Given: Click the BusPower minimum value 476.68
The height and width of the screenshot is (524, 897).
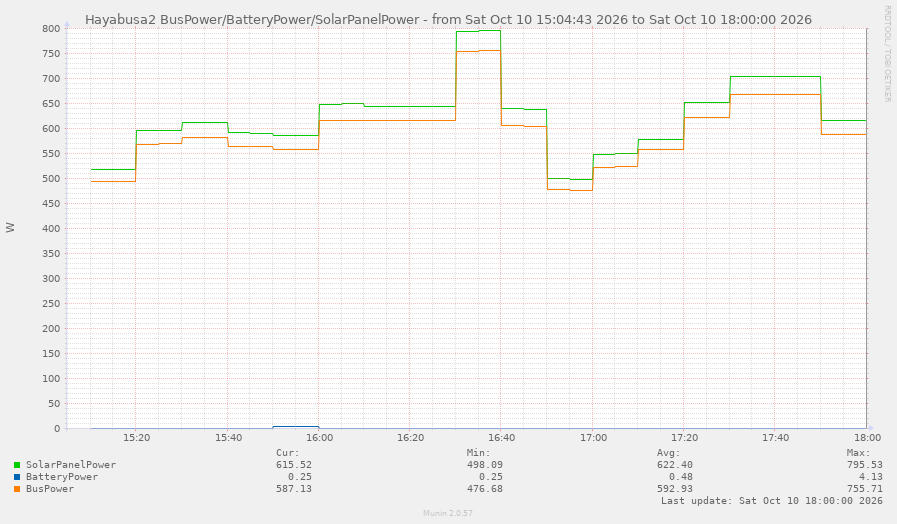Looking at the screenshot, I should 485,489.
